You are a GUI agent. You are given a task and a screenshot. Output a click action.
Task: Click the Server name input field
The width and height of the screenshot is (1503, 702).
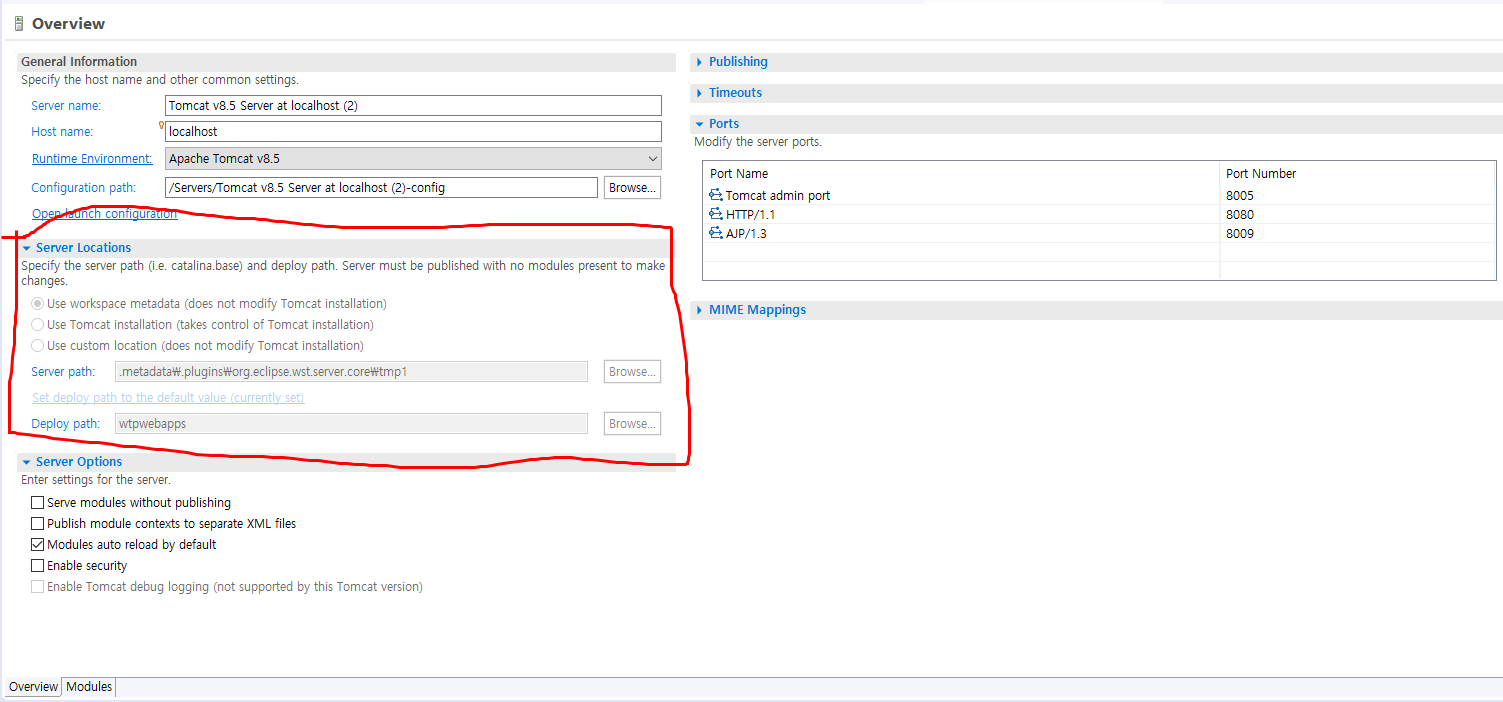[413, 105]
